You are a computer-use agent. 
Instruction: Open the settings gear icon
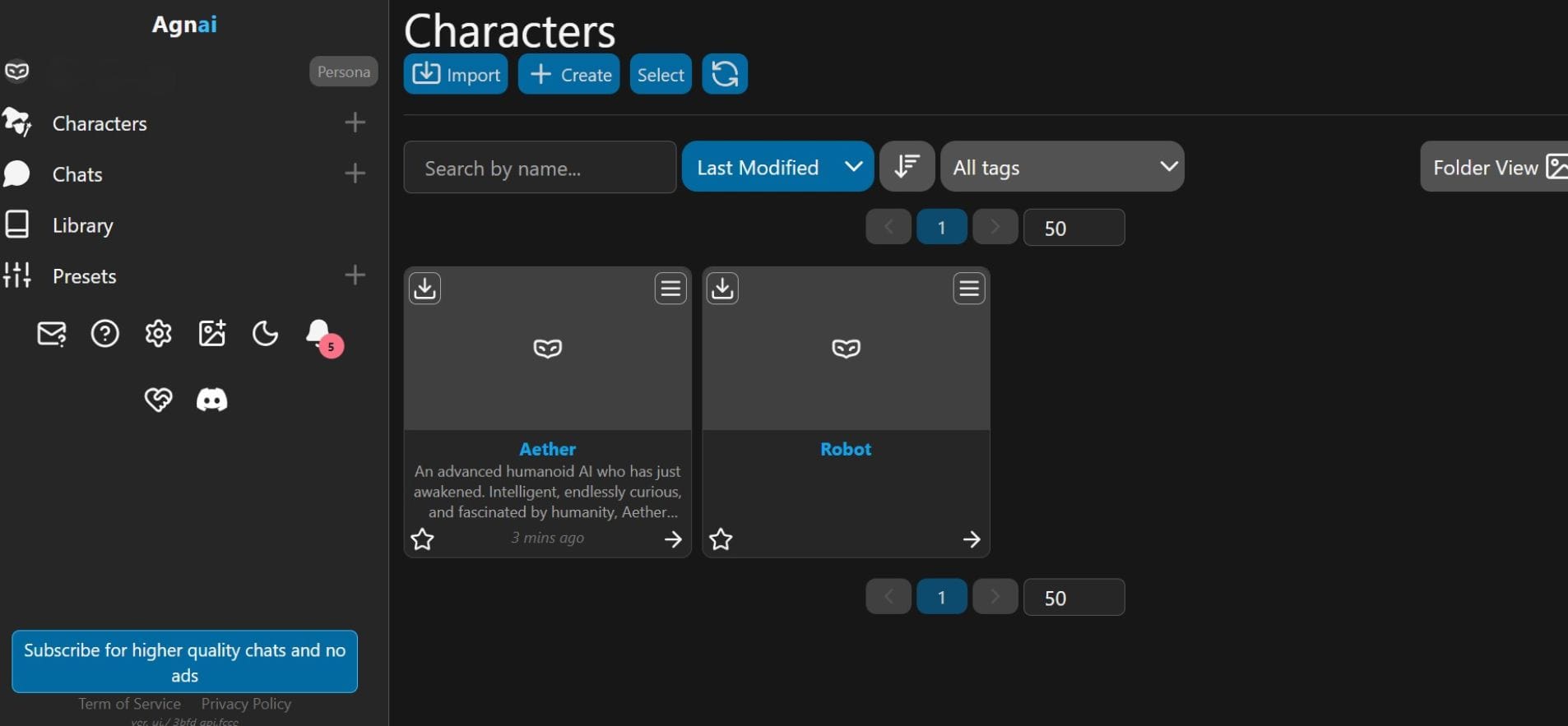(x=158, y=334)
